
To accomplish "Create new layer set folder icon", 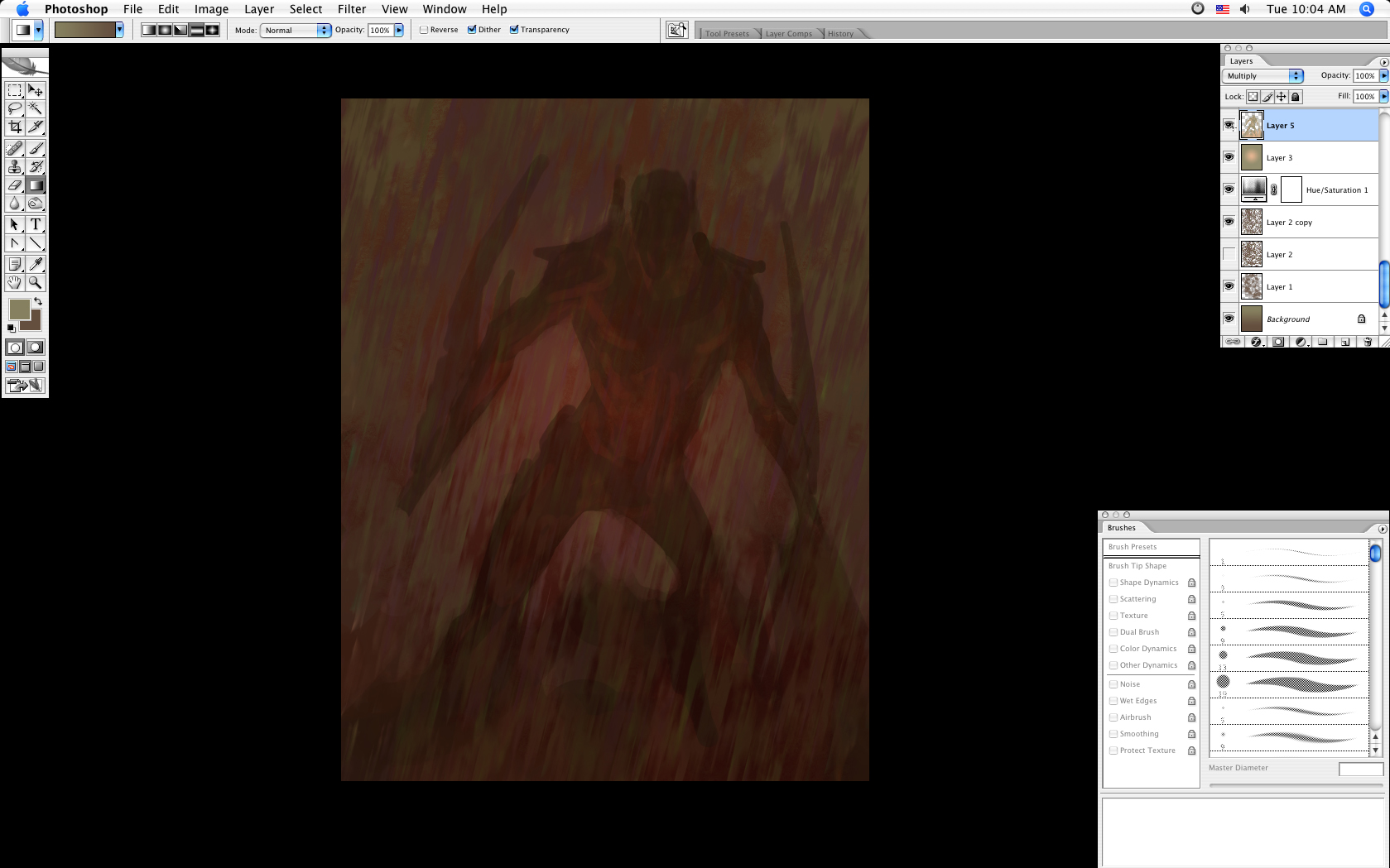I will tap(1322, 341).
